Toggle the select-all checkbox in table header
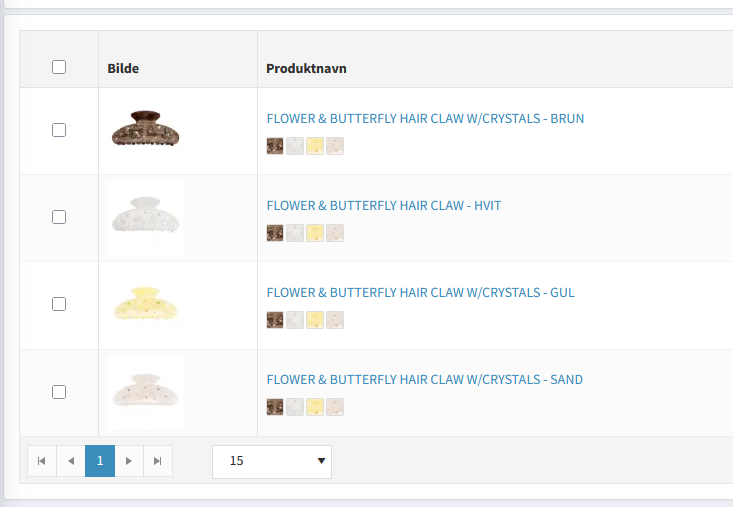Image resolution: width=733 pixels, height=507 pixels. pyautogui.click(x=59, y=67)
